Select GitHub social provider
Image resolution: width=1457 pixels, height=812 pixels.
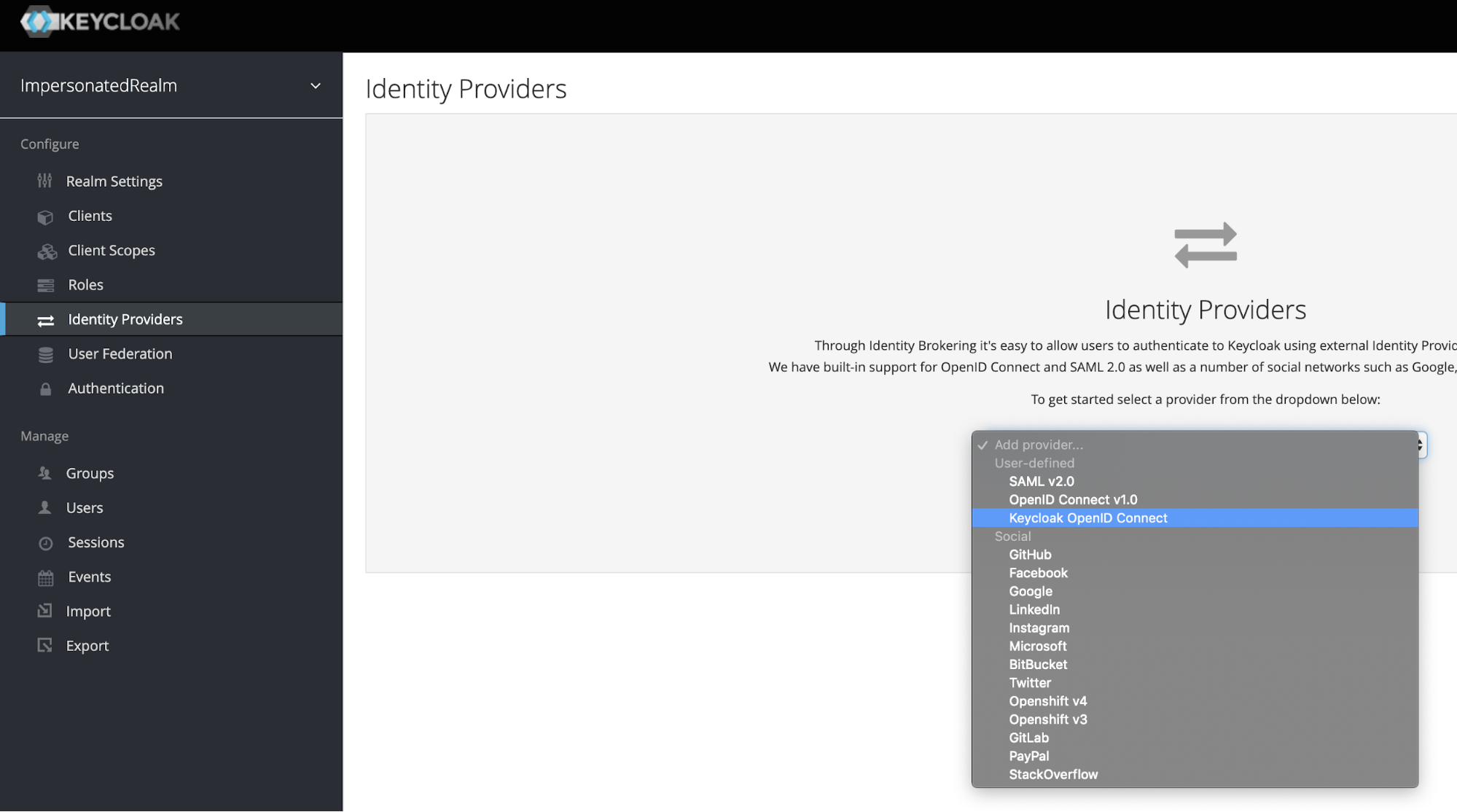tap(1030, 555)
